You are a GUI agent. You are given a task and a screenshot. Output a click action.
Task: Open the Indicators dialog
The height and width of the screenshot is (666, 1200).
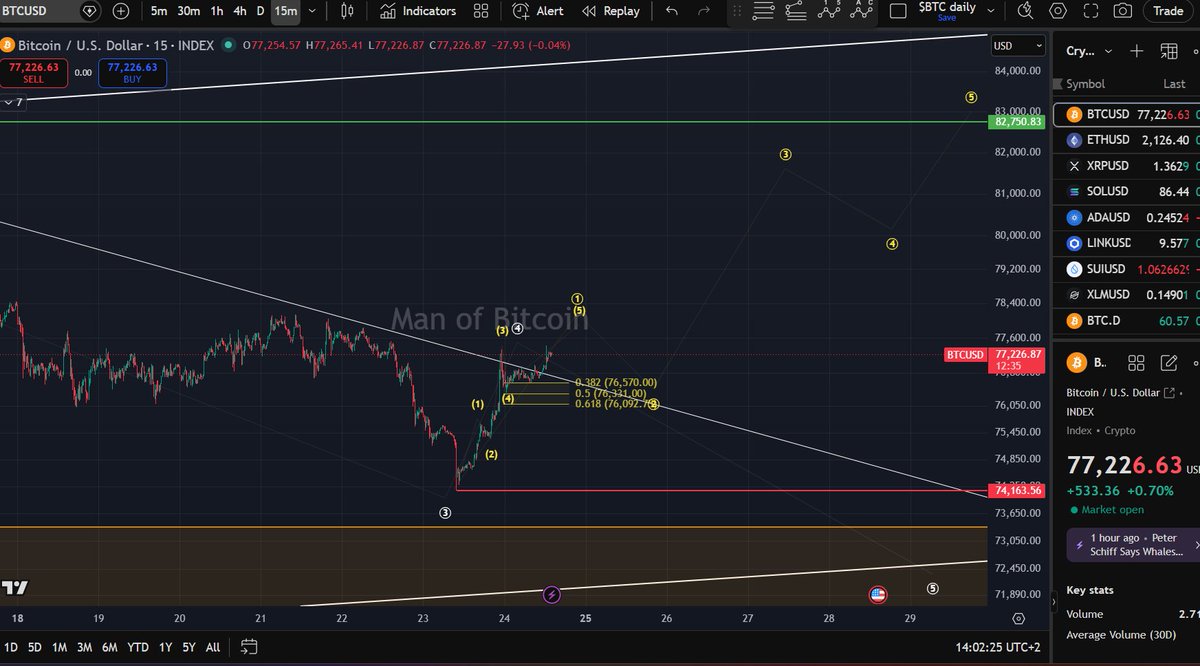418,11
